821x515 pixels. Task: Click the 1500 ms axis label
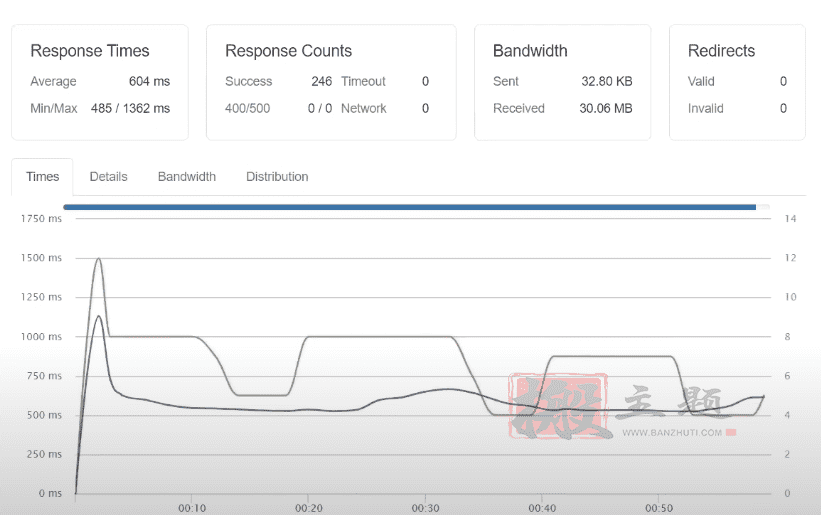41,258
